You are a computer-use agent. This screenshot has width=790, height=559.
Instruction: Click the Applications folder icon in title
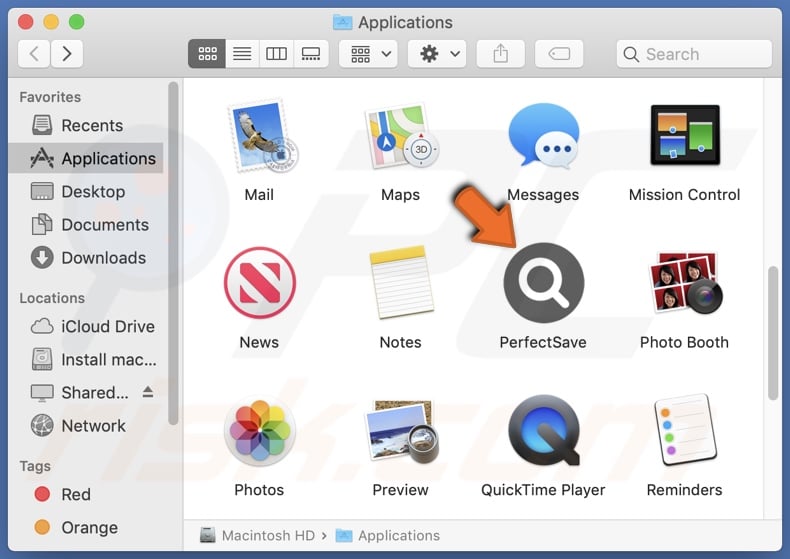(x=343, y=22)
